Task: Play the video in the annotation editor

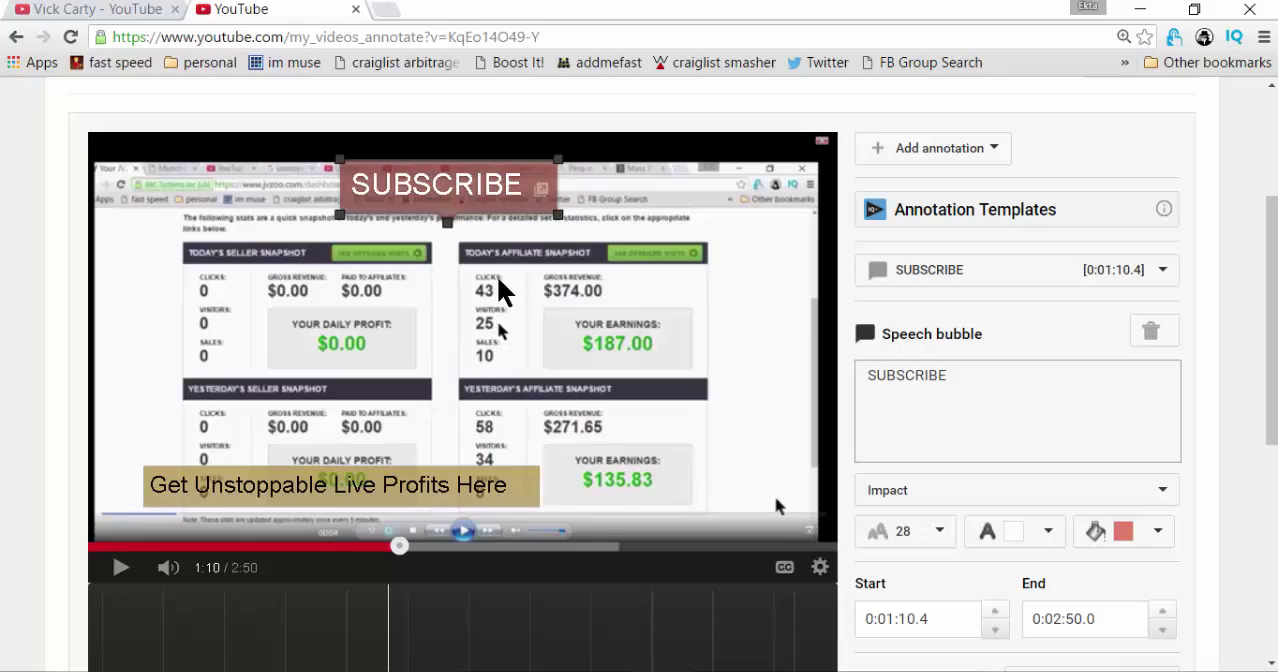Action: tap(120, 567)
